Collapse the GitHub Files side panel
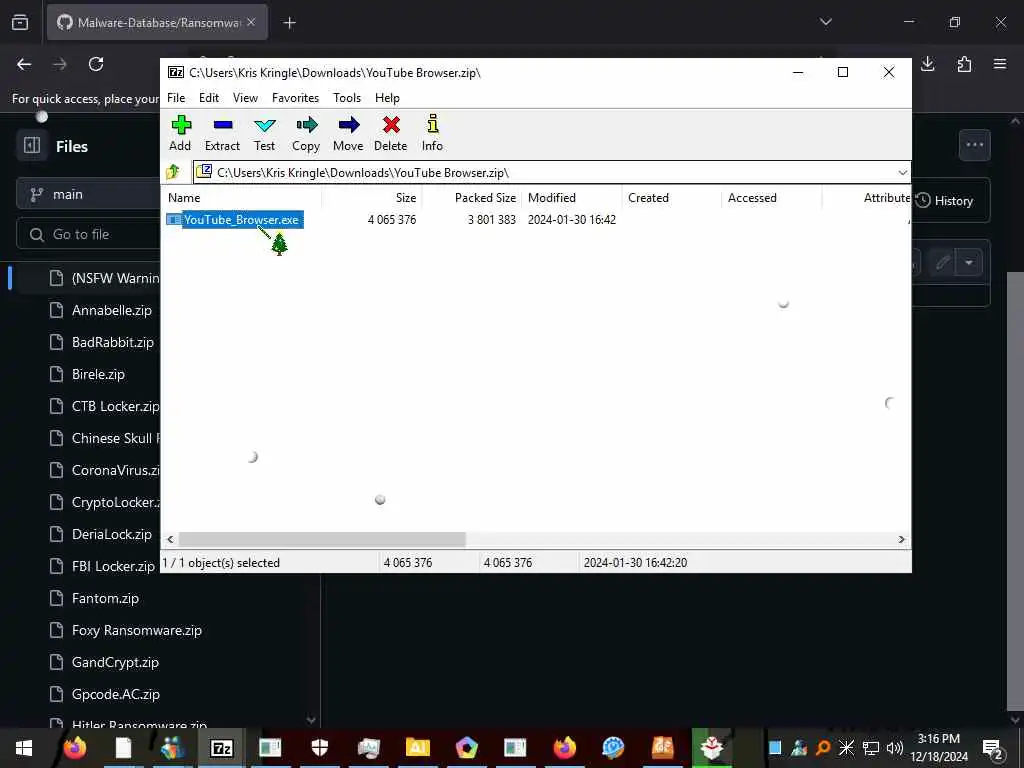Image resolution: width=1024 pixels, height=768 pixels. click(32, 145)
